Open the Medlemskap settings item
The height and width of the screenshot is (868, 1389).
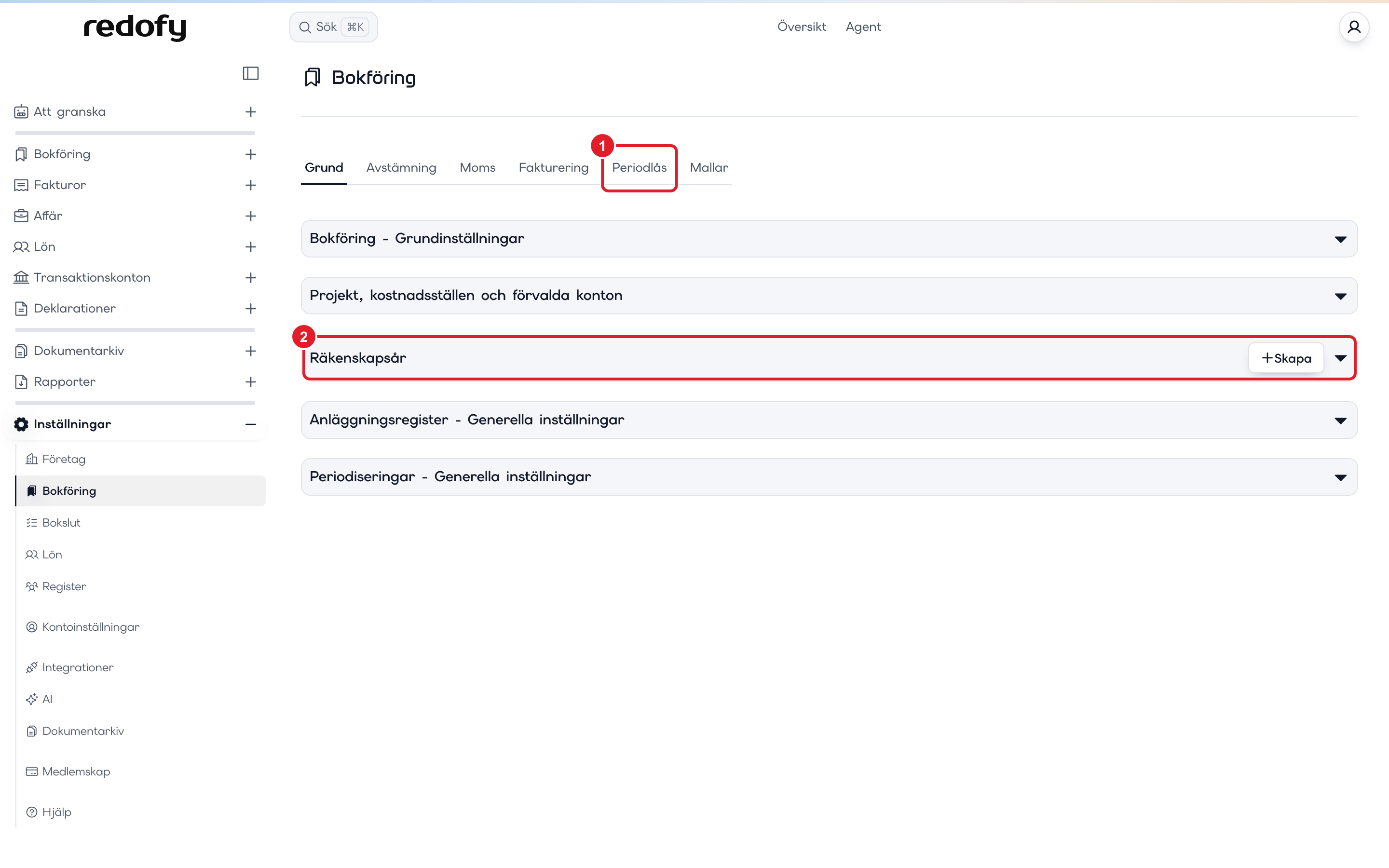pyautogui.click(x=68, y=771)
